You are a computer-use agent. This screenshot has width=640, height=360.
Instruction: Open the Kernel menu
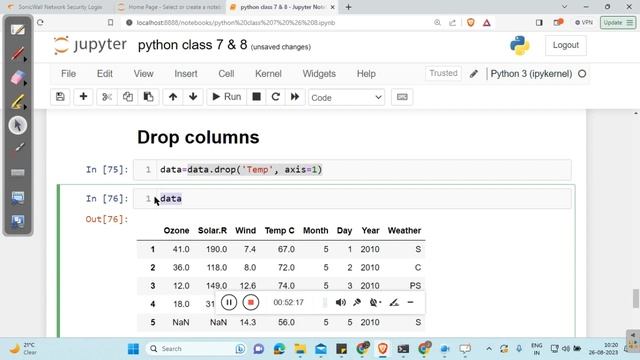268,74
